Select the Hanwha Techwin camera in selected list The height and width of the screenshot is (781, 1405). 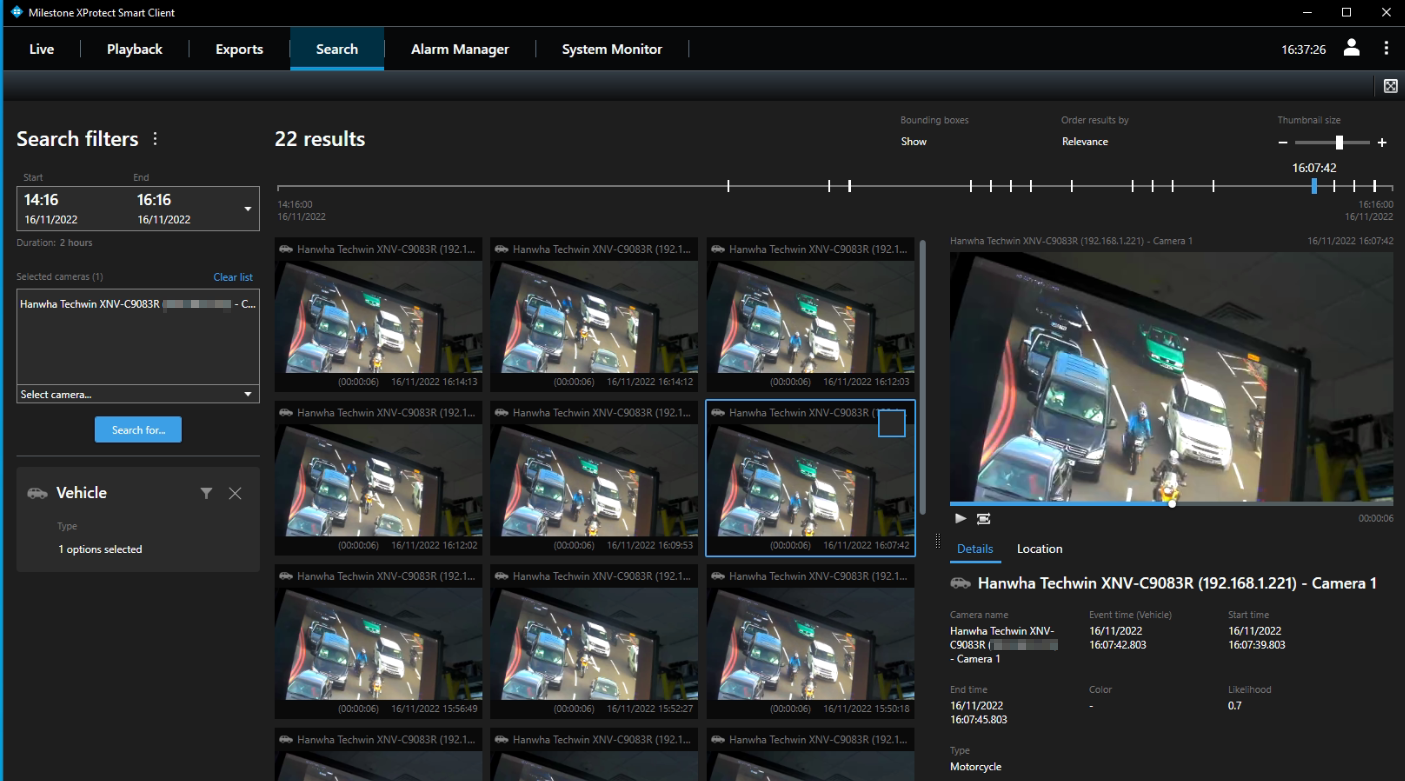click(x=138, y=304)
